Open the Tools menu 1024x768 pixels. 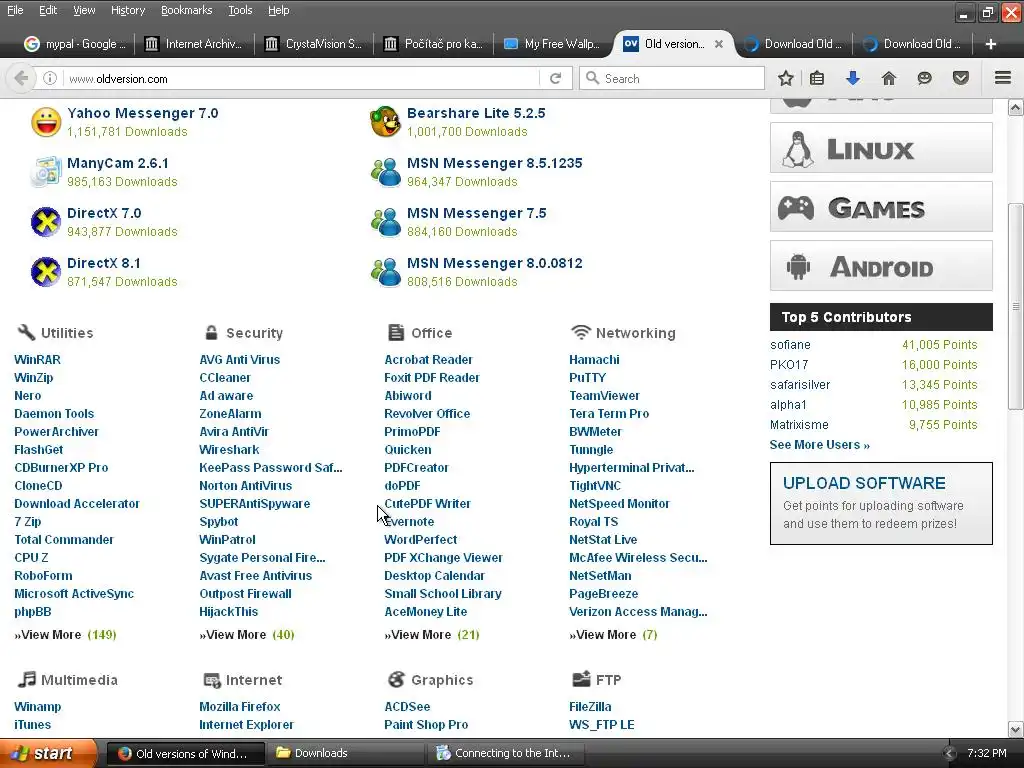tap(240, 10)
